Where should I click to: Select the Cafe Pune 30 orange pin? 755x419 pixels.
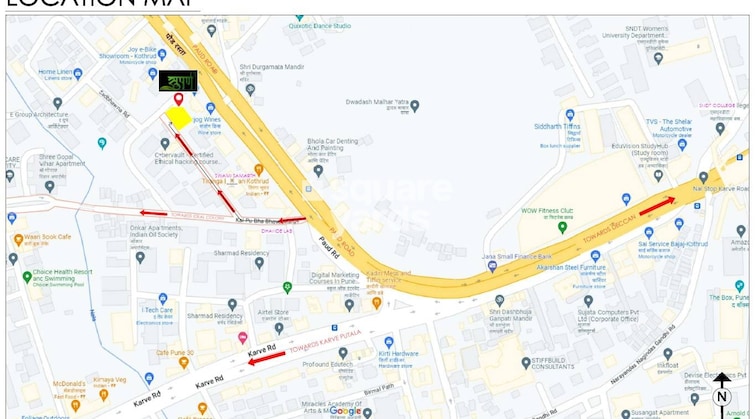183,363
